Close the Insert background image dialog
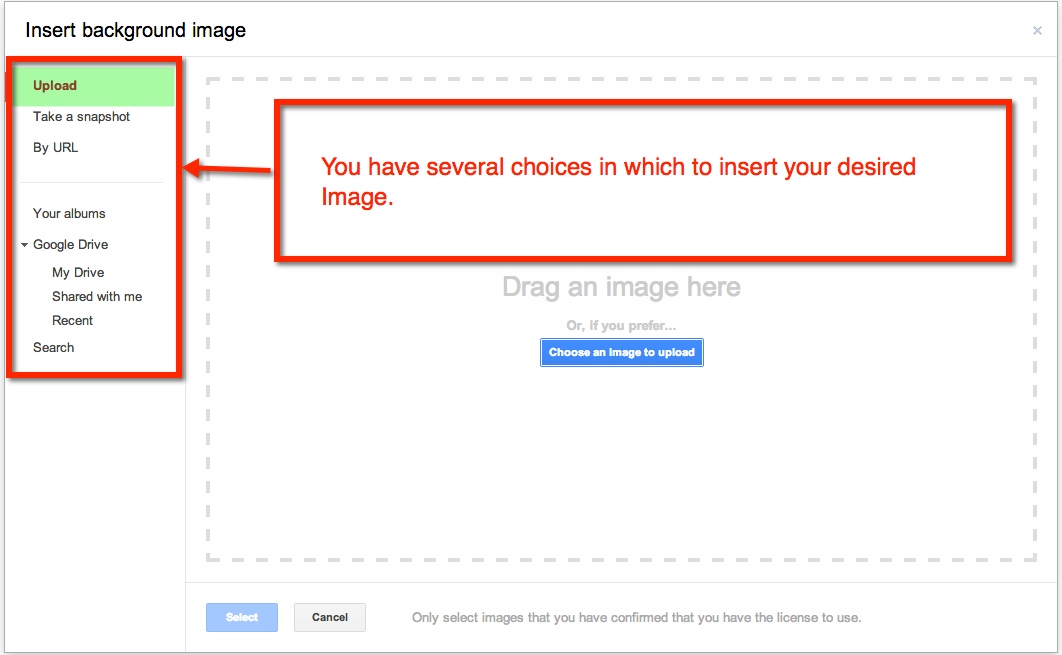The image size is (1062, 655). click(x=1037, y=31)
